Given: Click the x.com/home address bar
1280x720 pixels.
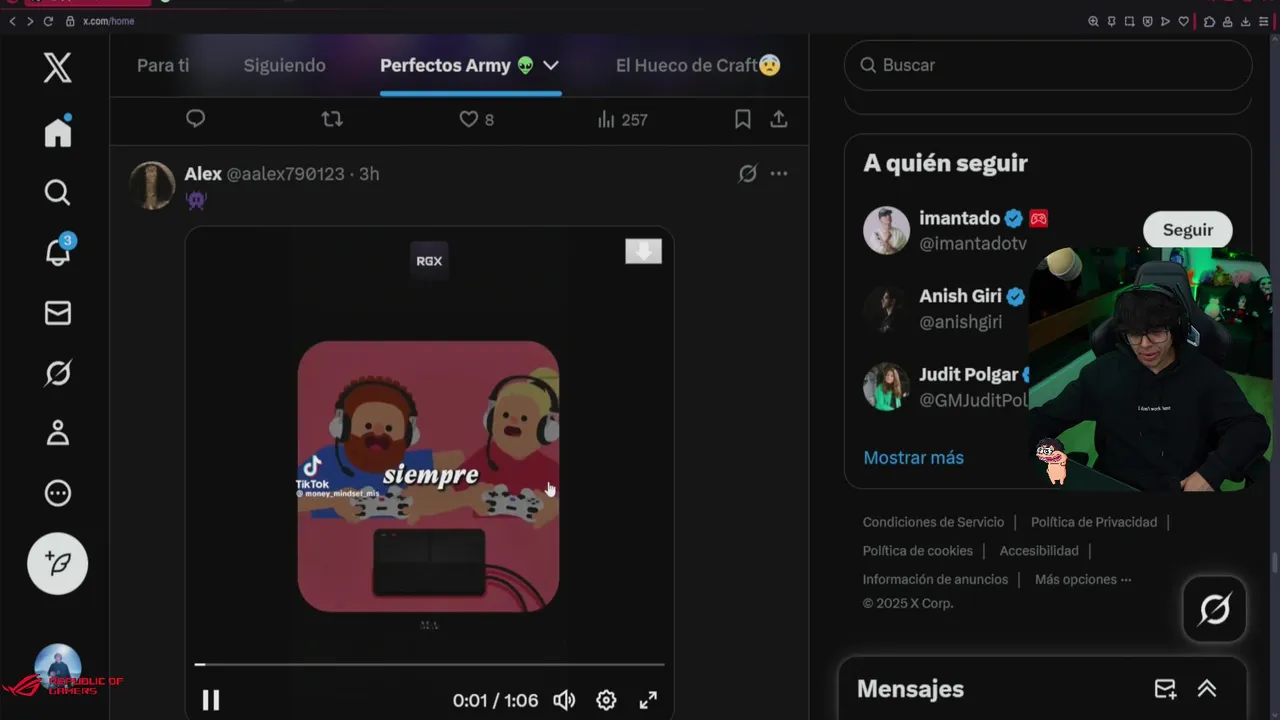Looking at the screenshot, I should pos(108,21).
